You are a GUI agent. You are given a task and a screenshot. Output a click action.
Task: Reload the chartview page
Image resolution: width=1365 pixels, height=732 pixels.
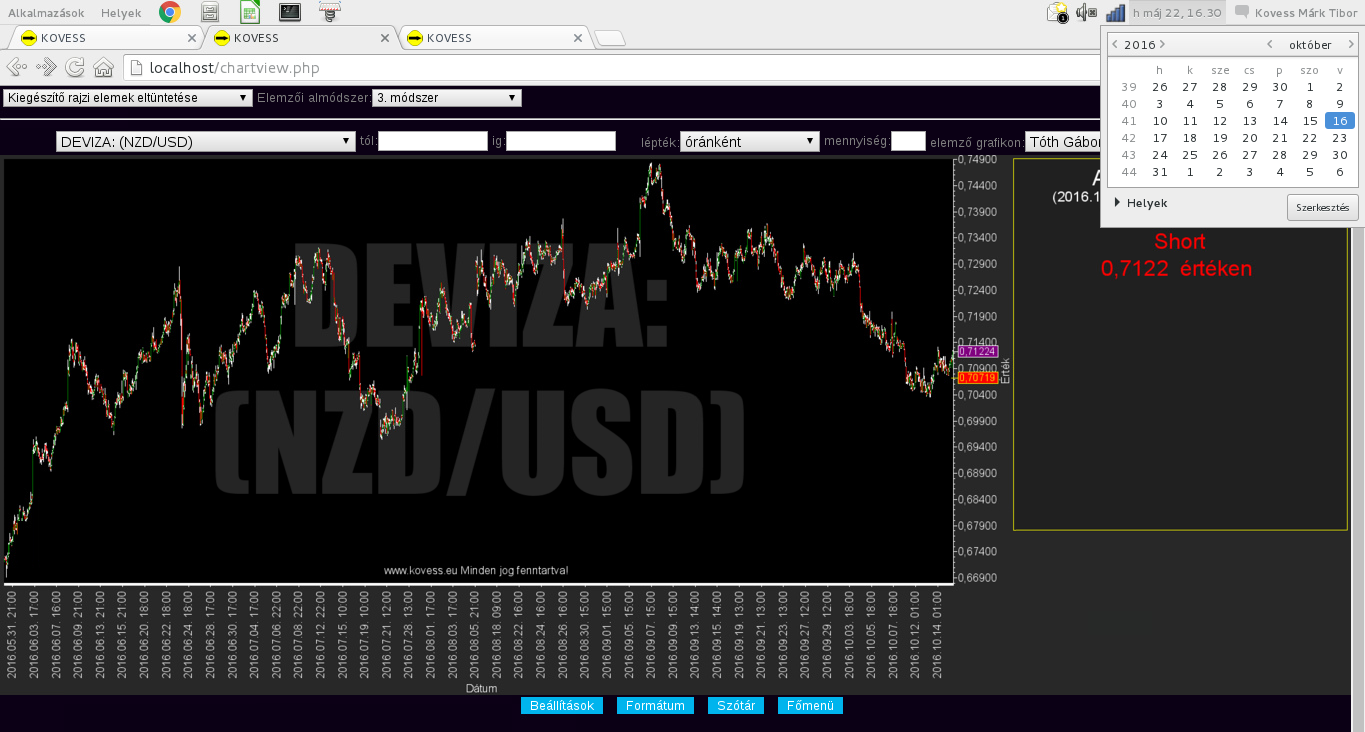75,67
